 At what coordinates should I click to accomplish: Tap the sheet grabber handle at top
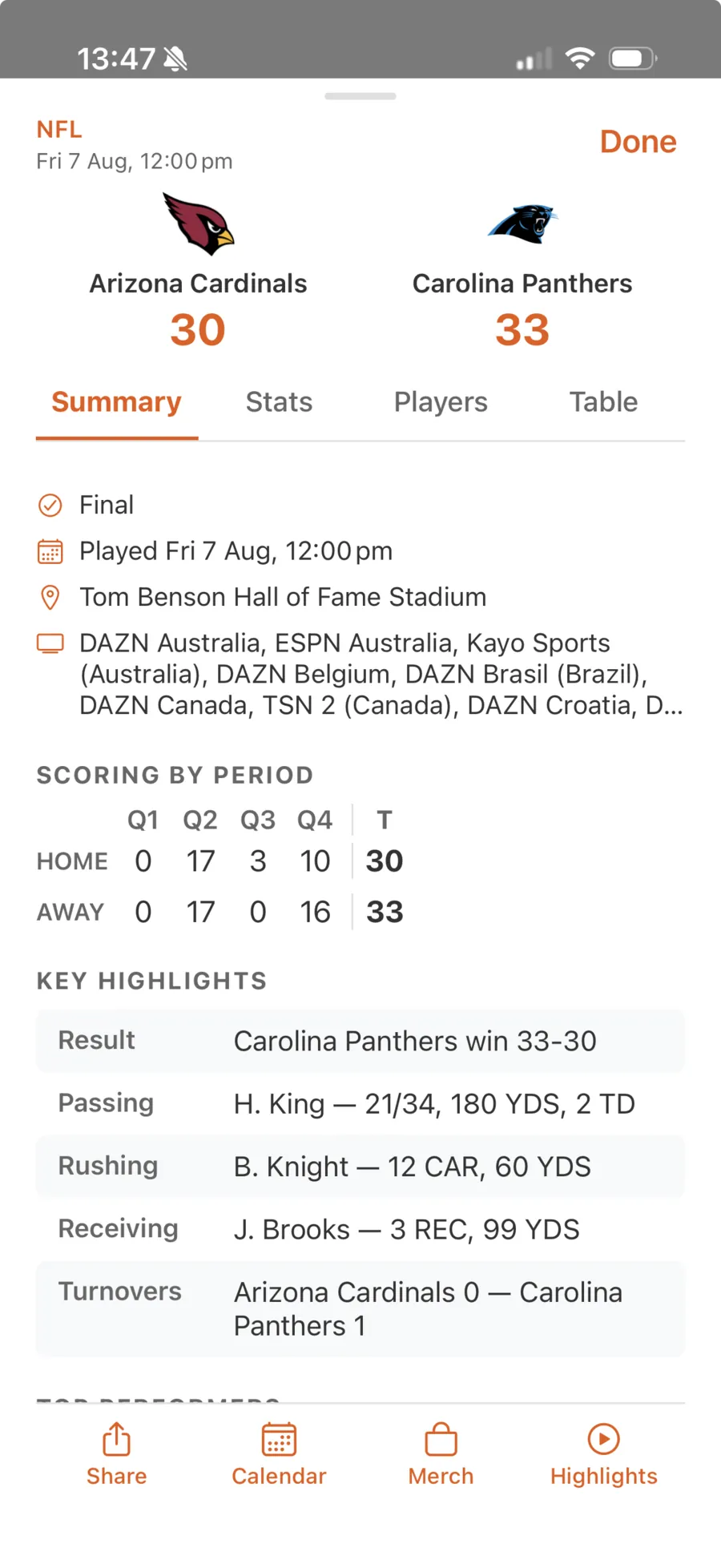[360, 96]
